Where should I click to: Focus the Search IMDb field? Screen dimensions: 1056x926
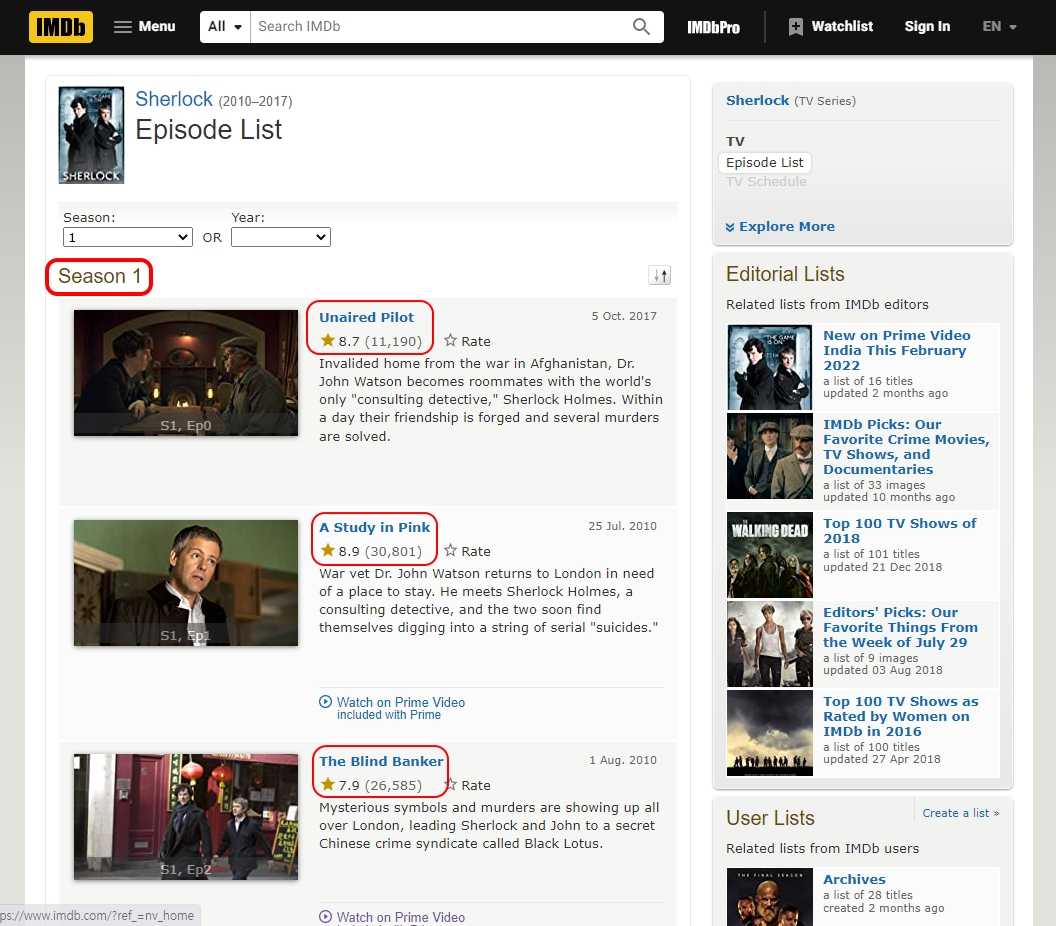pos(438,27)
